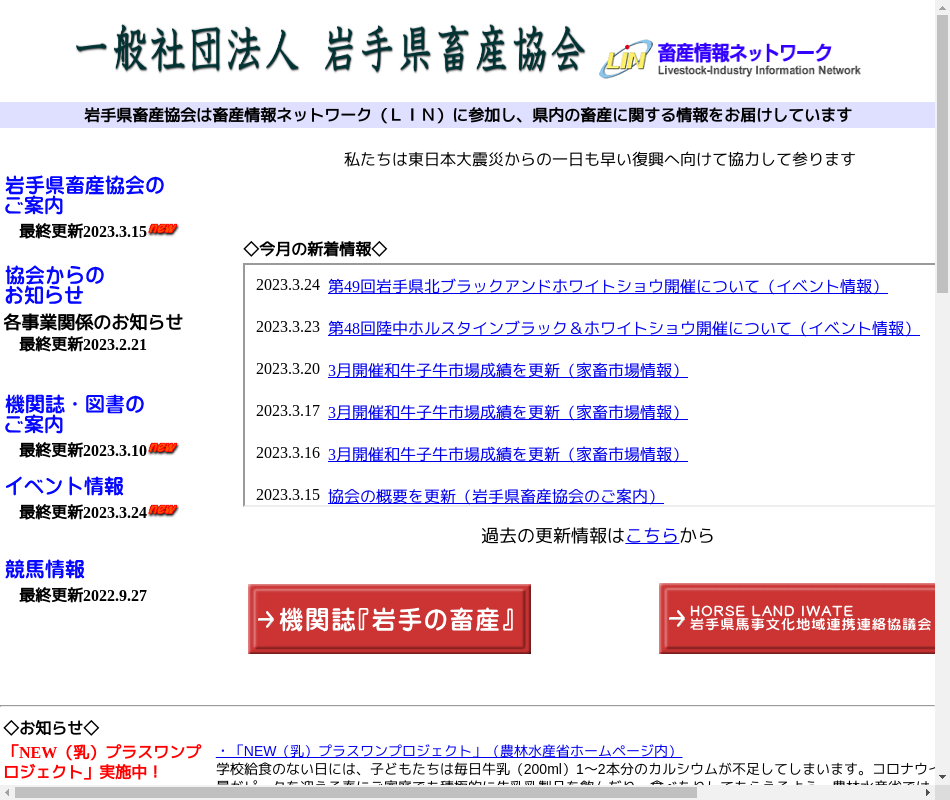Click the scroll right arrow
Screen dimensions: 950x800
[x=928, y=793]
